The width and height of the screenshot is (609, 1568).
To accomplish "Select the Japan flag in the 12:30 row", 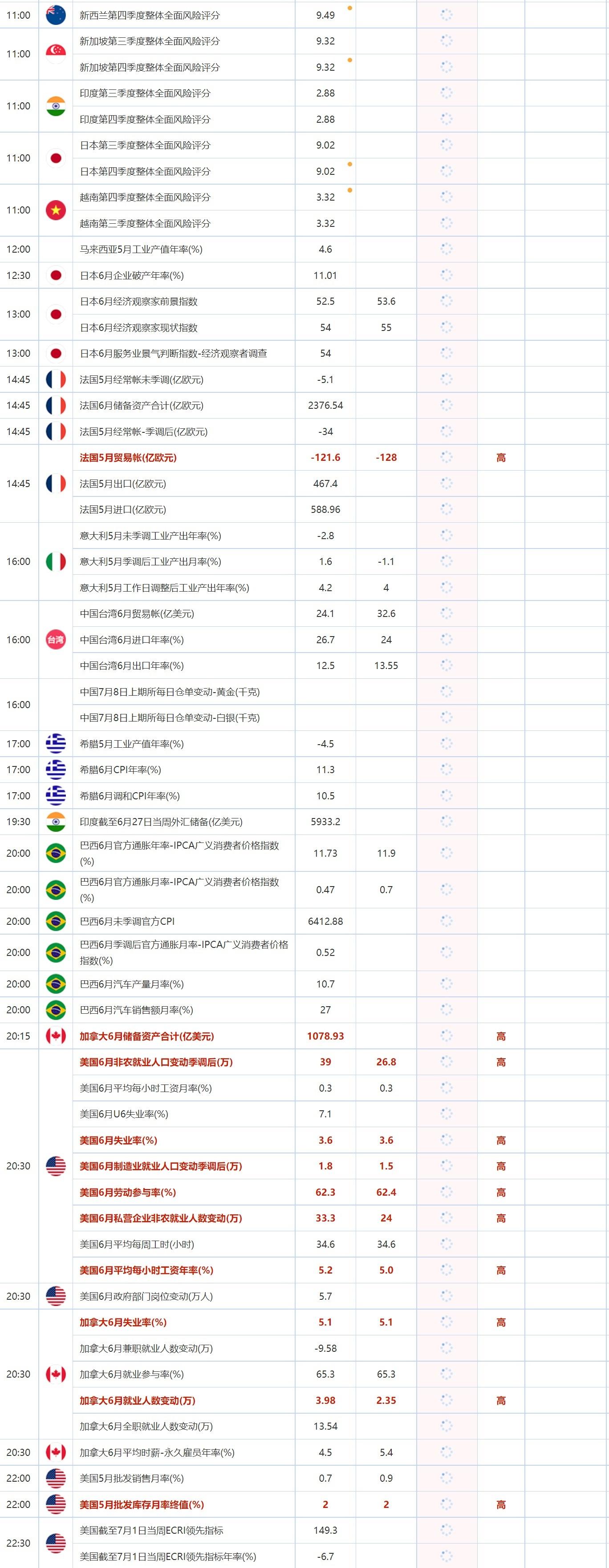I will [x=55, y=275].
